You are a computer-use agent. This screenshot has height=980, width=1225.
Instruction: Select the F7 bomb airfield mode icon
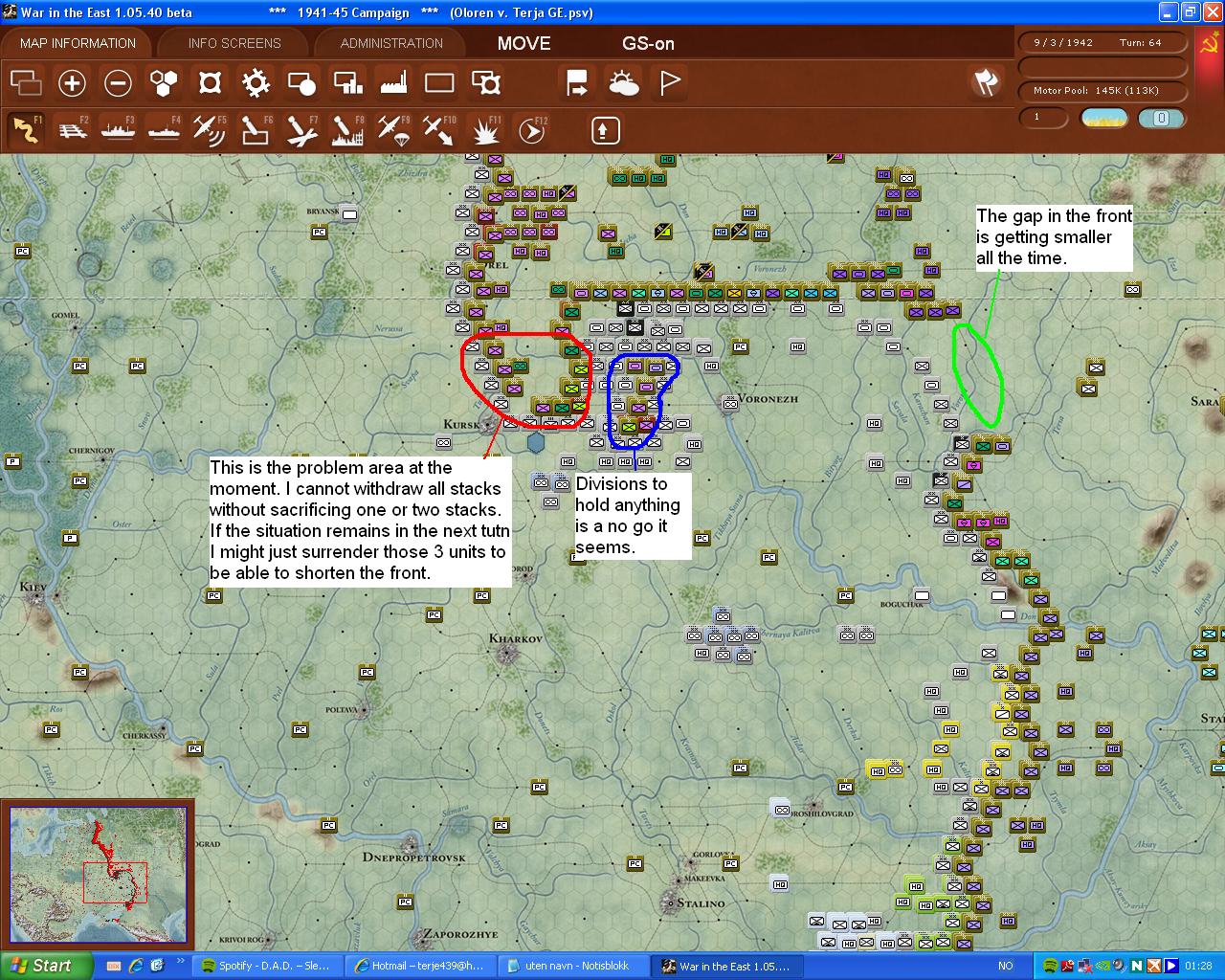click(301, 129)
